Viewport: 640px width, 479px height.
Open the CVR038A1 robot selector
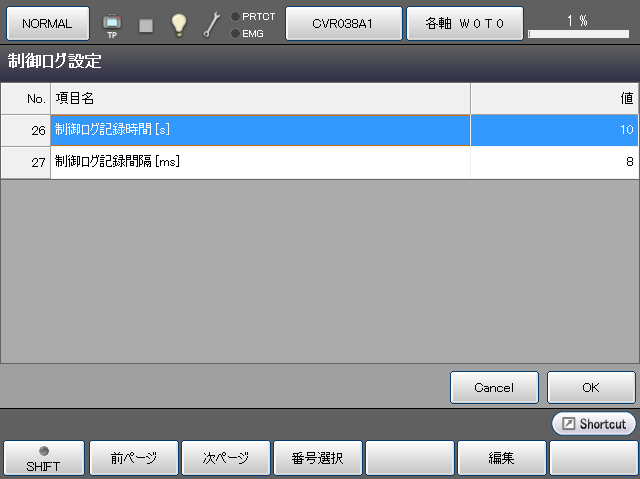tap(344, 23)
